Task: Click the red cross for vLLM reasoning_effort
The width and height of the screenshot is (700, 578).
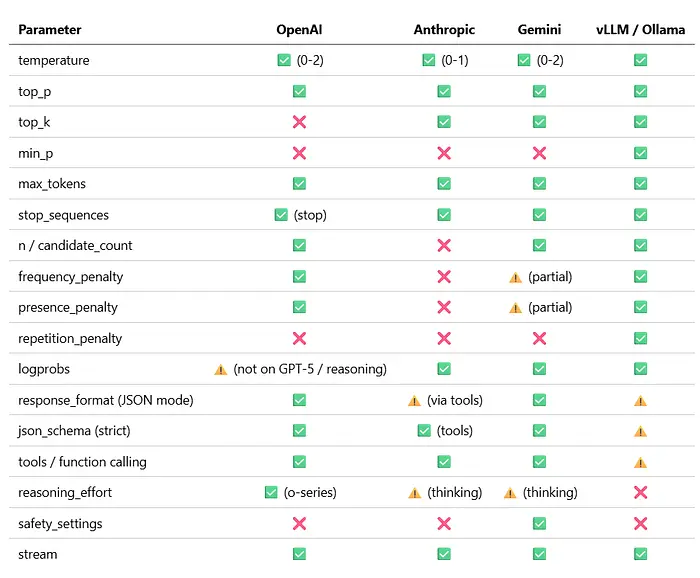Action: point(641,492)
